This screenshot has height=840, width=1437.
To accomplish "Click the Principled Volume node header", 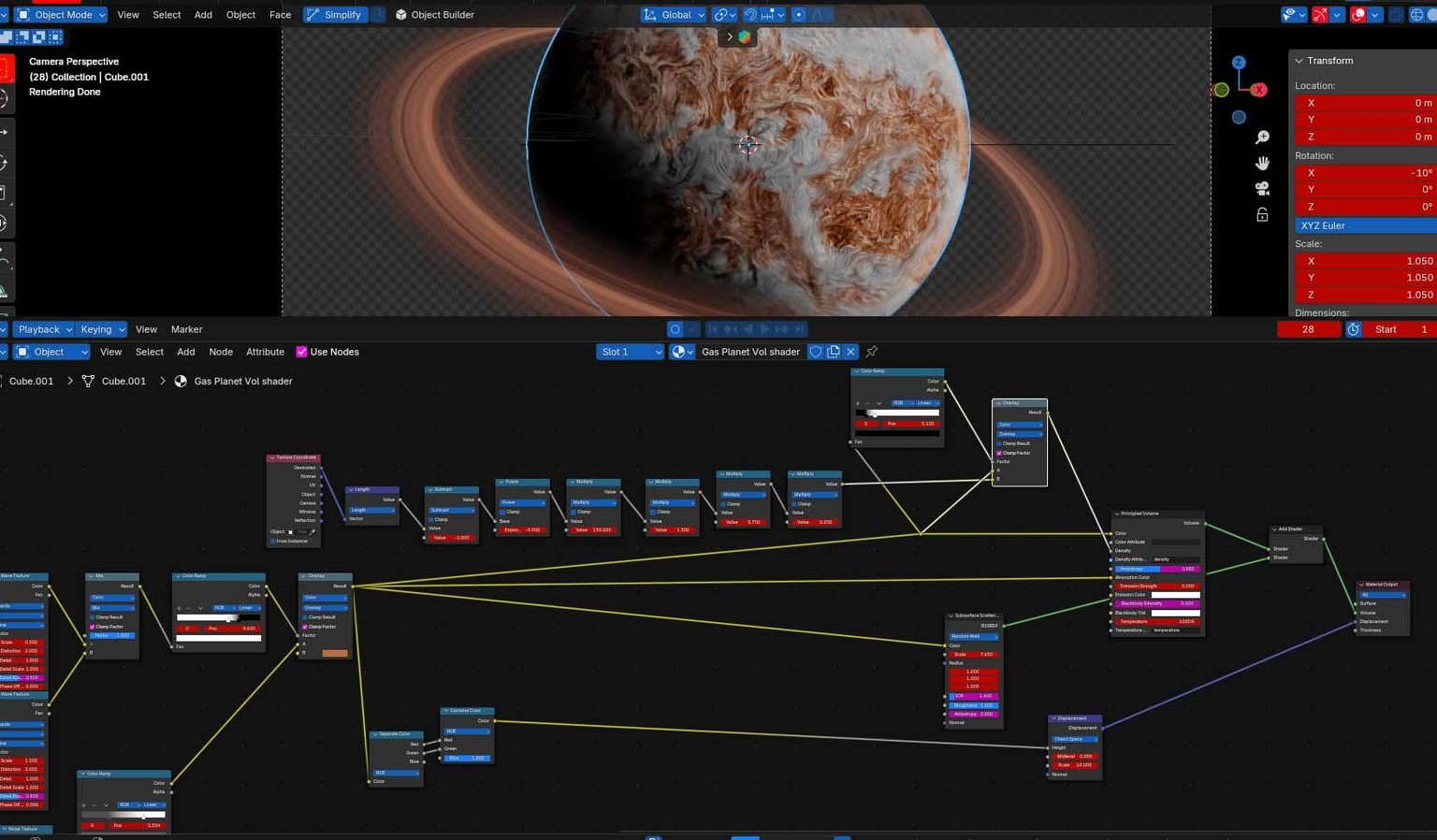I will click(1157, 514).
